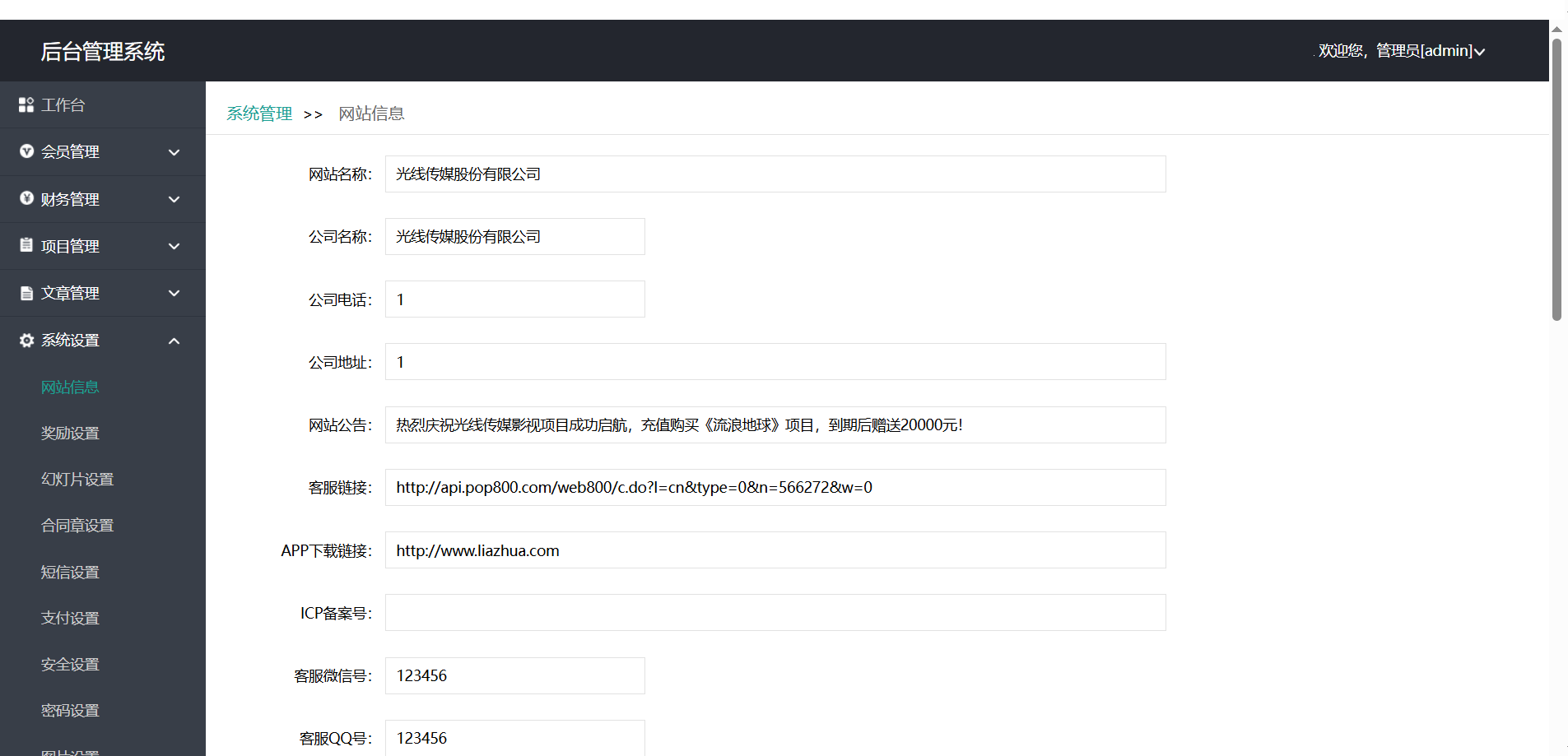The width and height of the screenshot is (1568, 756).
Task: Open 短信设置 submenu item
Action: click(70, 572)
